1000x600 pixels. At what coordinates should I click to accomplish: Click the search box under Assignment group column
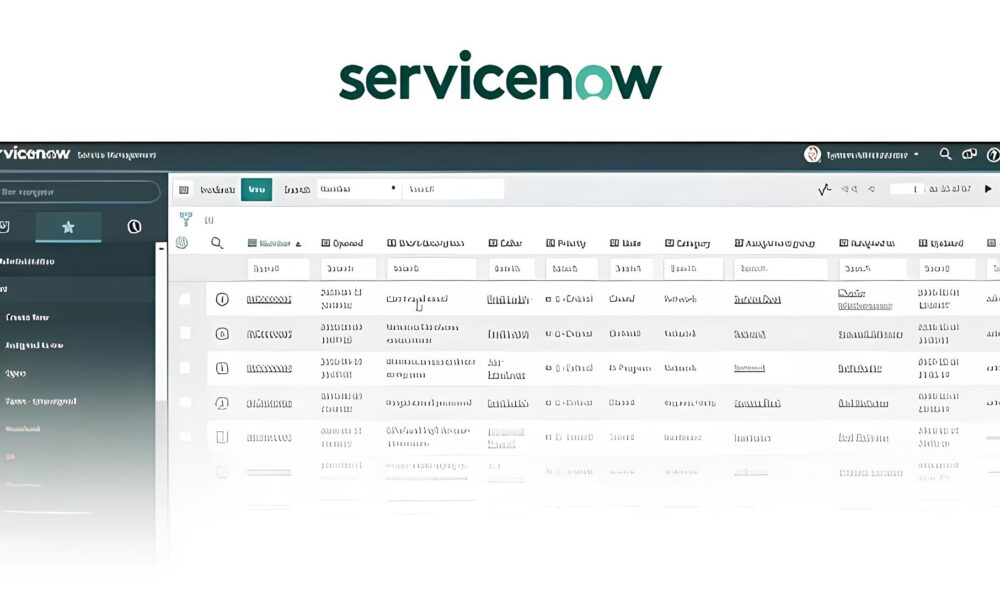click(x=780, y=268)
